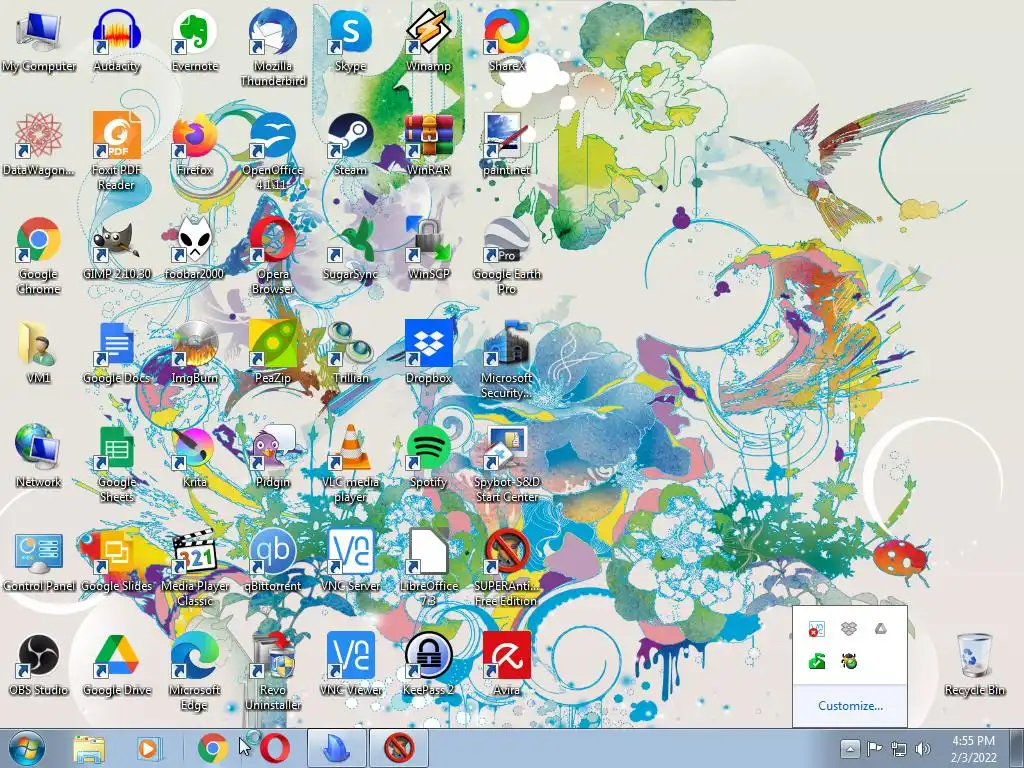
Task: Click the taskbar clock showing 4:55 PM
Action: tap(974, 749)
